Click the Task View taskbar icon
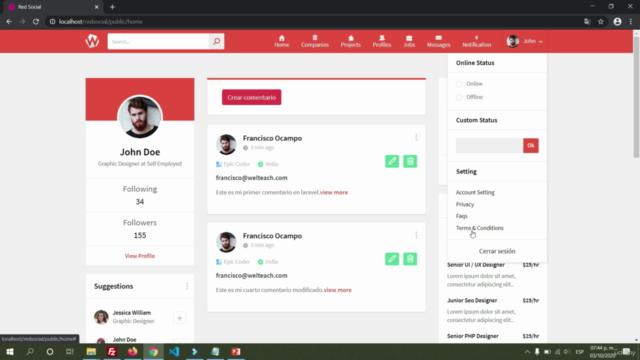640x360 pixels. (70, 351)
